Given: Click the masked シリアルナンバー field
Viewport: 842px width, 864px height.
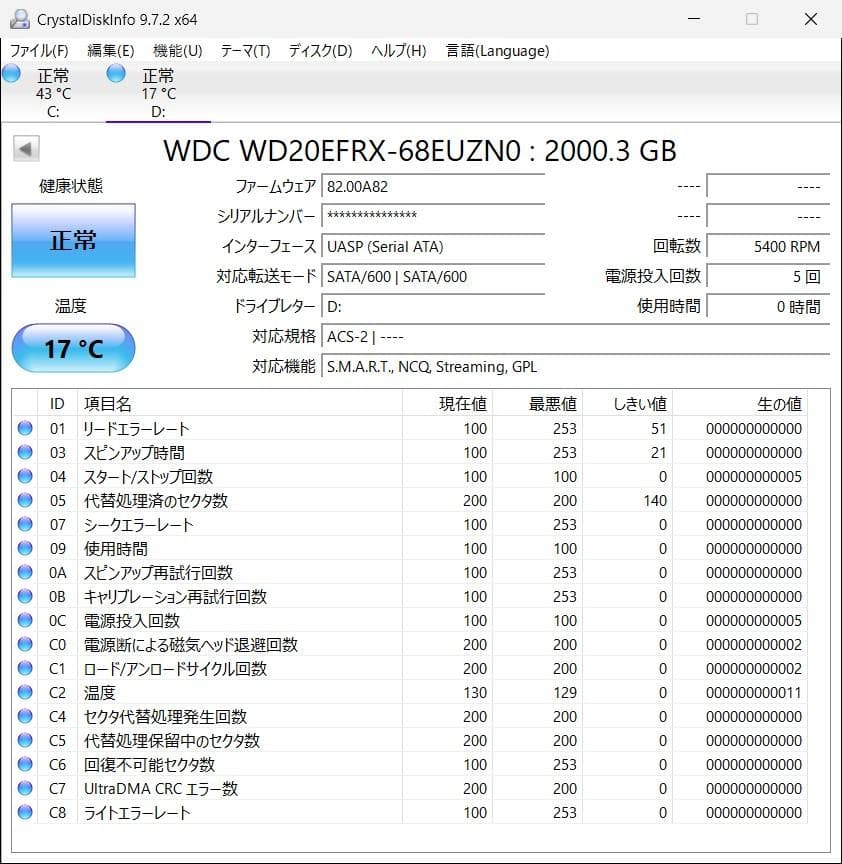Looking at the screenshot, I should [433, 216].
